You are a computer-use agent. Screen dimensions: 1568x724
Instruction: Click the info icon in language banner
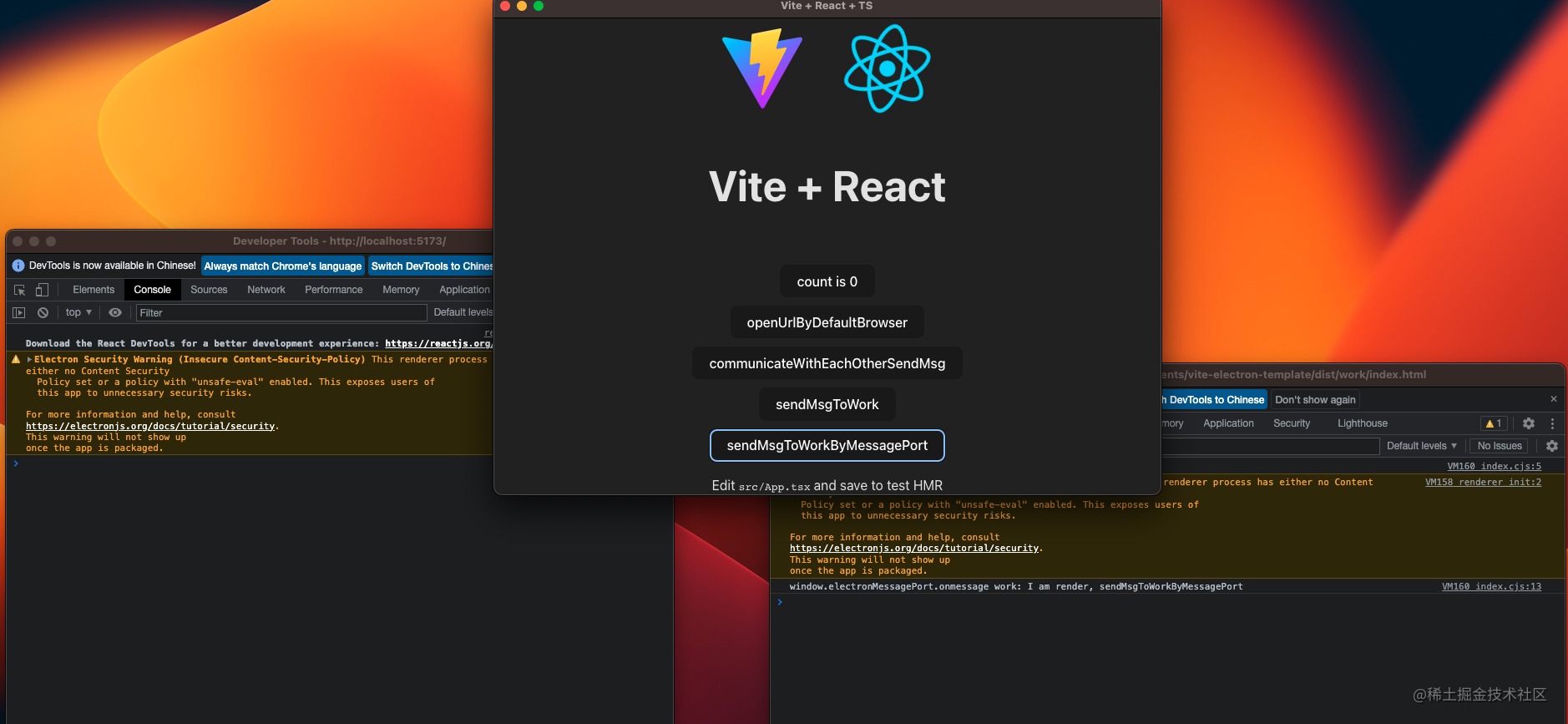[x=18, y=266]
